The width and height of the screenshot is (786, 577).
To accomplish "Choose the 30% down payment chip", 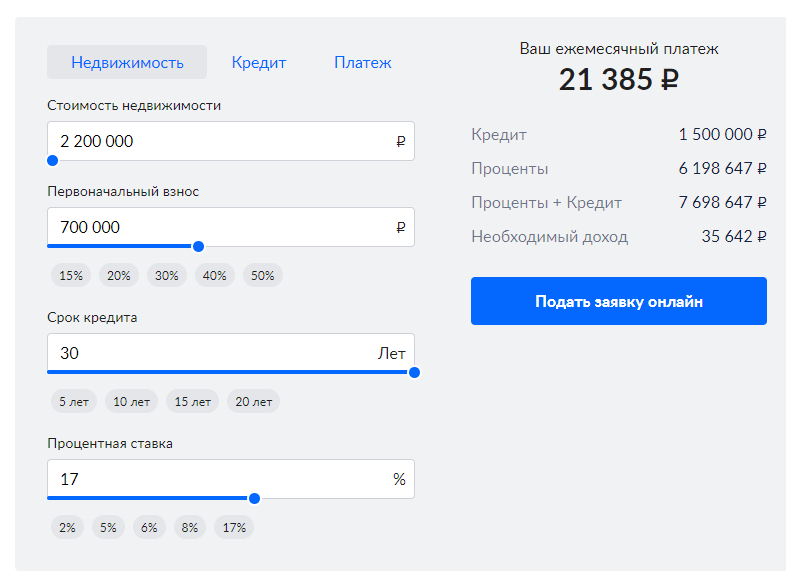I will click(x=167, y=276).
